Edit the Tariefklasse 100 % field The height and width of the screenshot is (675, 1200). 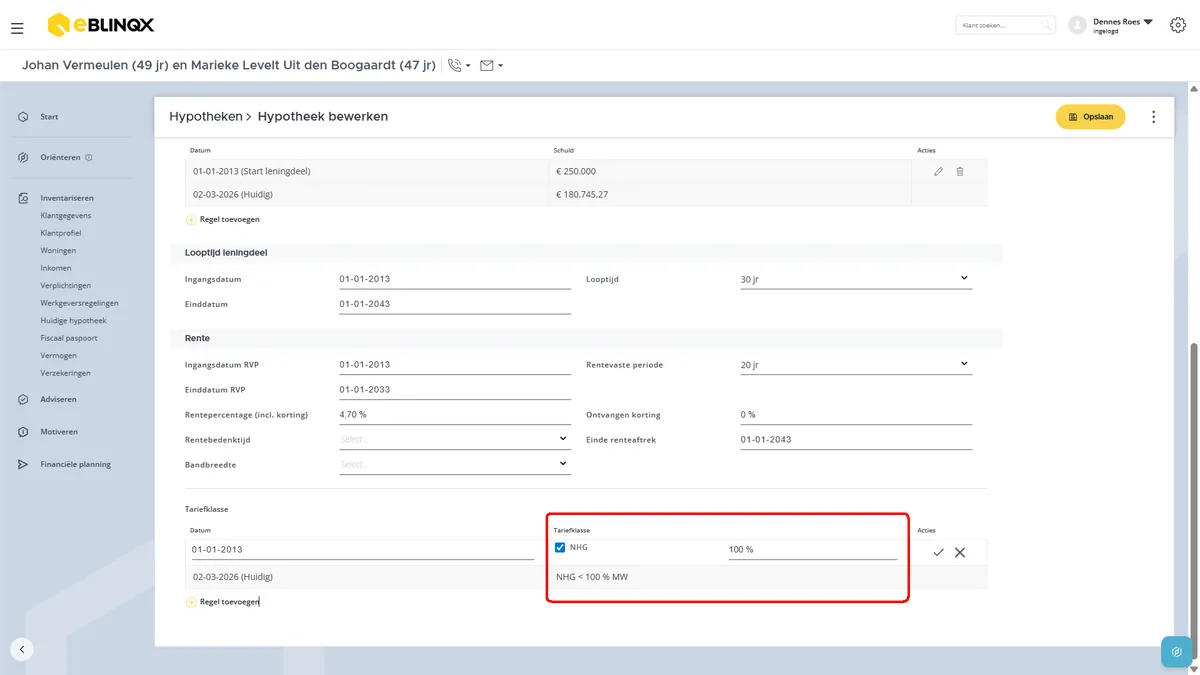click(x=812, y=550)
